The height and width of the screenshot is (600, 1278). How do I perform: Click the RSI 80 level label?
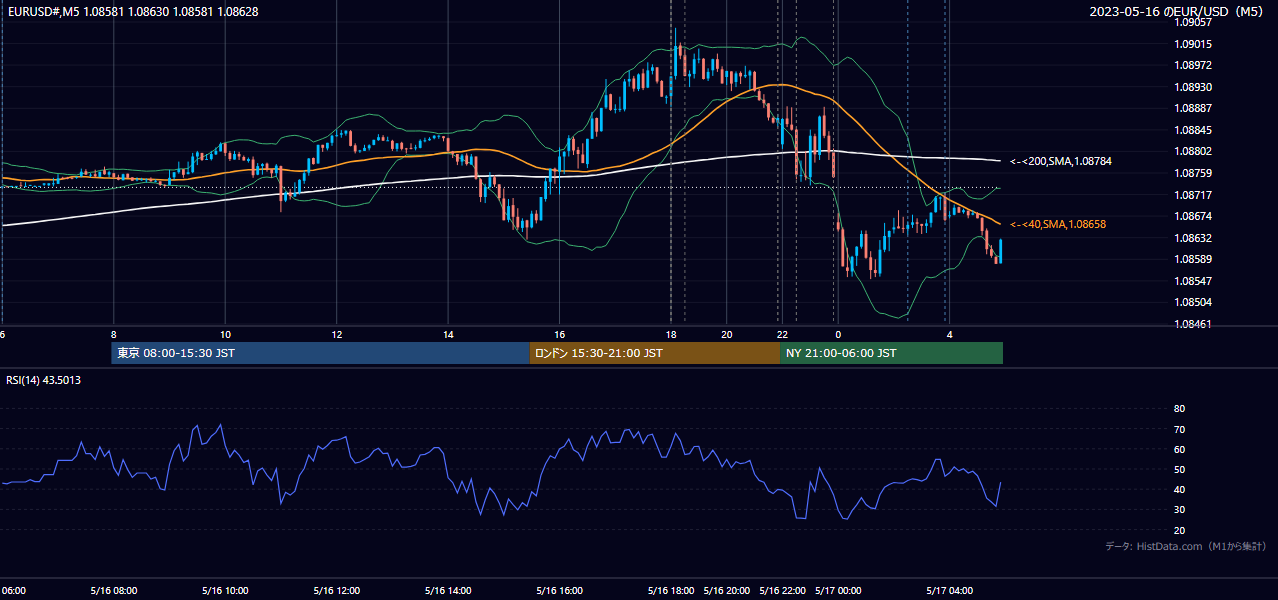1179,409
